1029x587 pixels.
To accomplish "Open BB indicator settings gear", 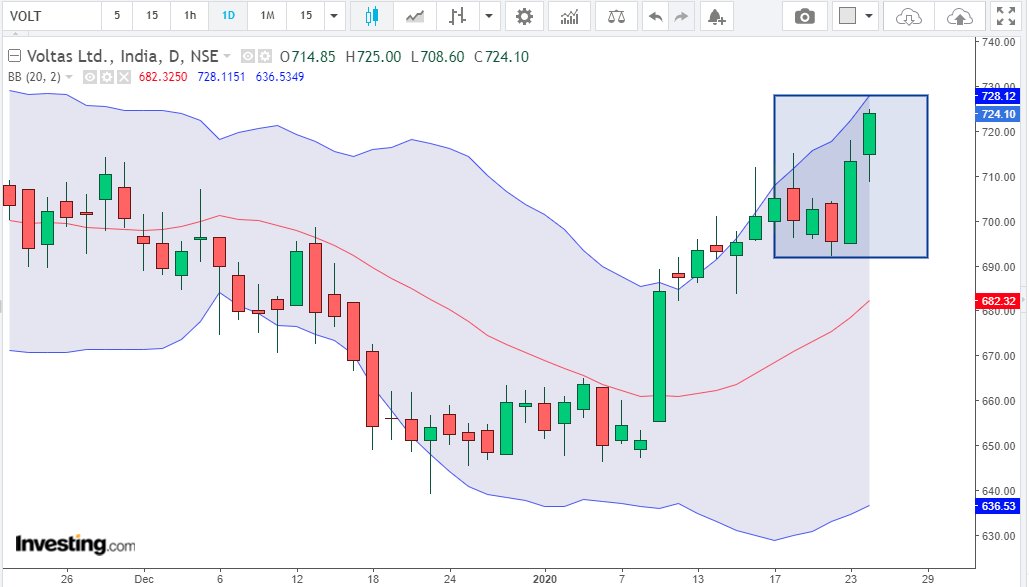I will [106, 77].
